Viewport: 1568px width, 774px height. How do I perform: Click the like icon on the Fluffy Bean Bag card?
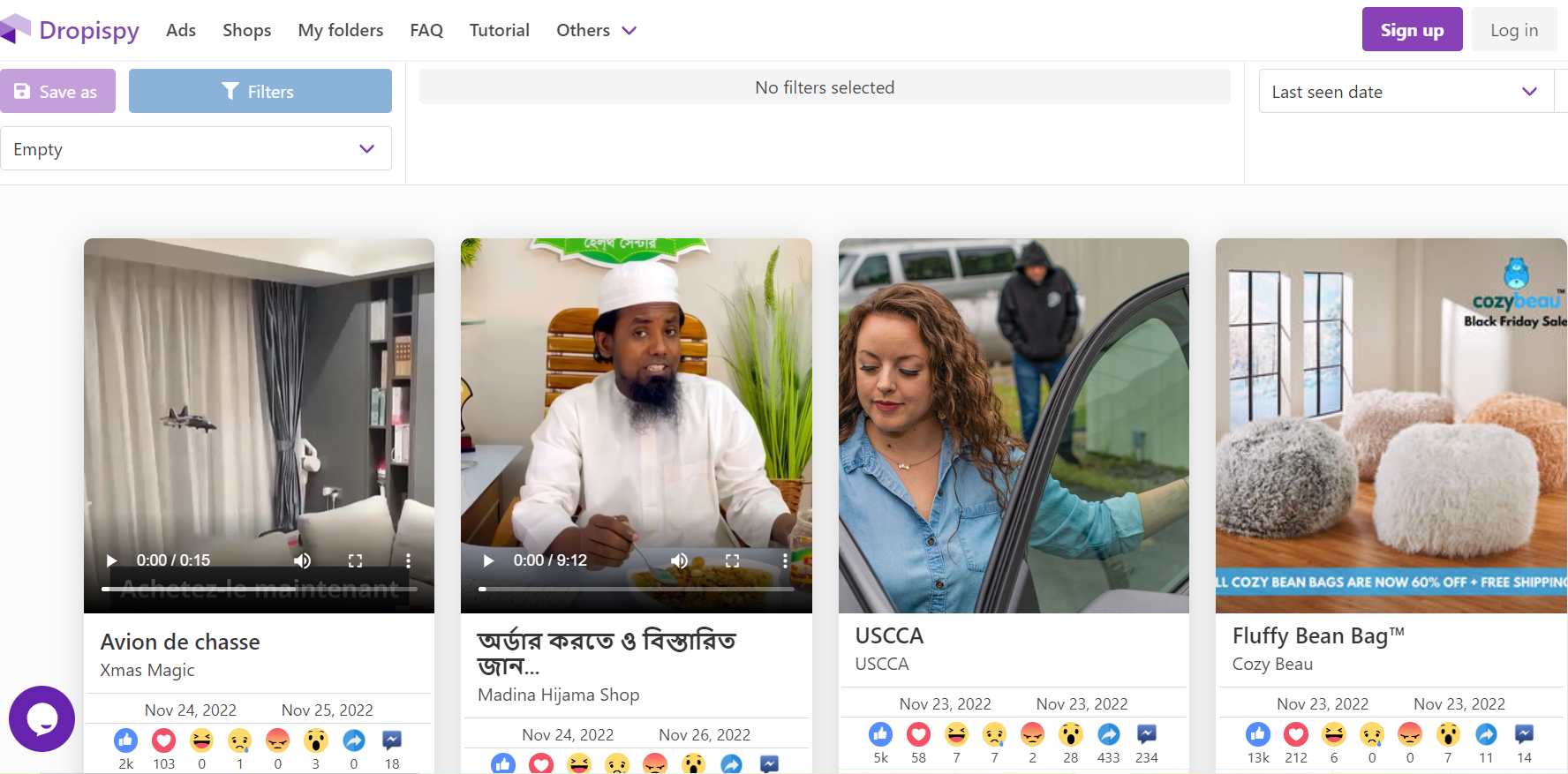pos(1258,733)
